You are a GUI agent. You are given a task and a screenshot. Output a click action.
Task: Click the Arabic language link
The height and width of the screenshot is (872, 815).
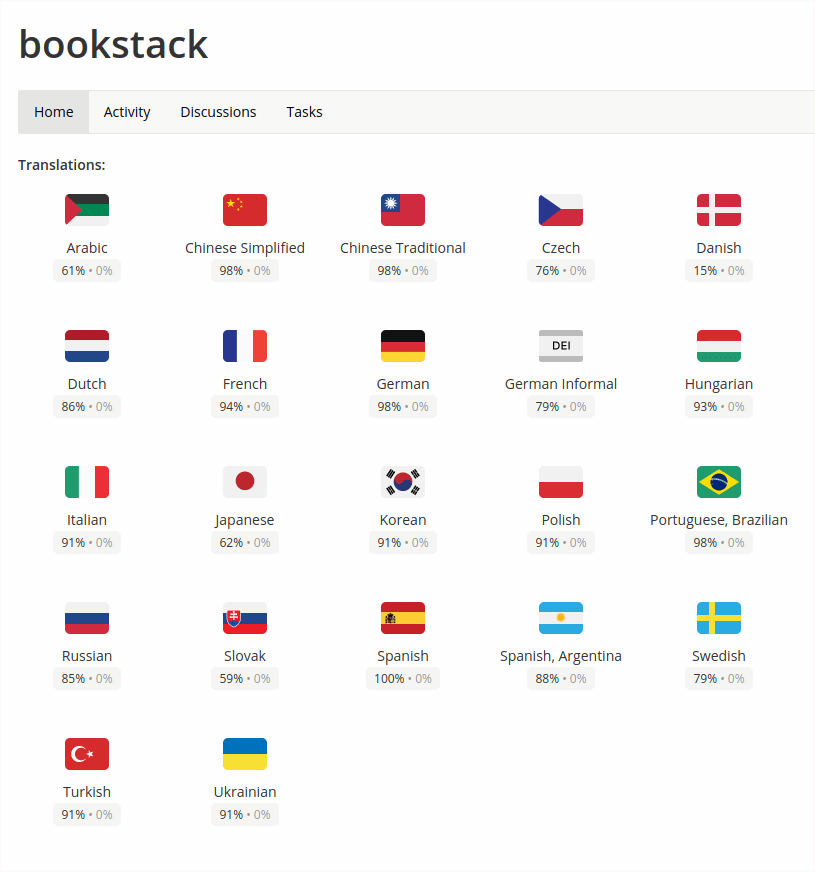87,248
